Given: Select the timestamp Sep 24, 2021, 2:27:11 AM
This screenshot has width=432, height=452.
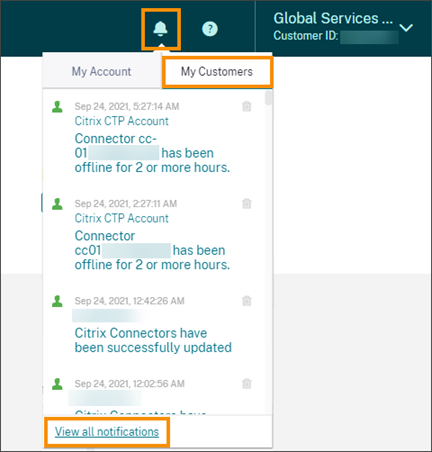Looking at the screenshot, I should pyautogui.click(x=126, y=203).
